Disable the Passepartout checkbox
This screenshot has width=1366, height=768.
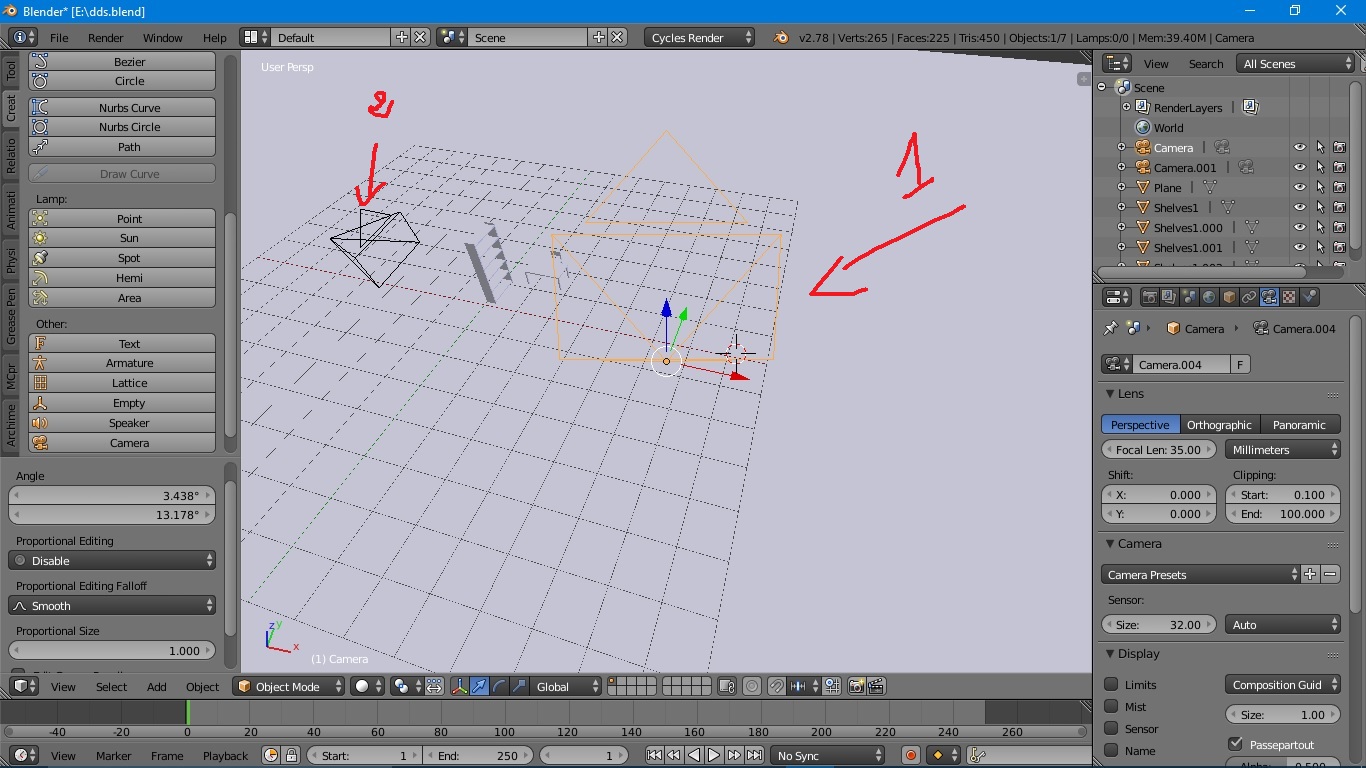point(1235,744)
